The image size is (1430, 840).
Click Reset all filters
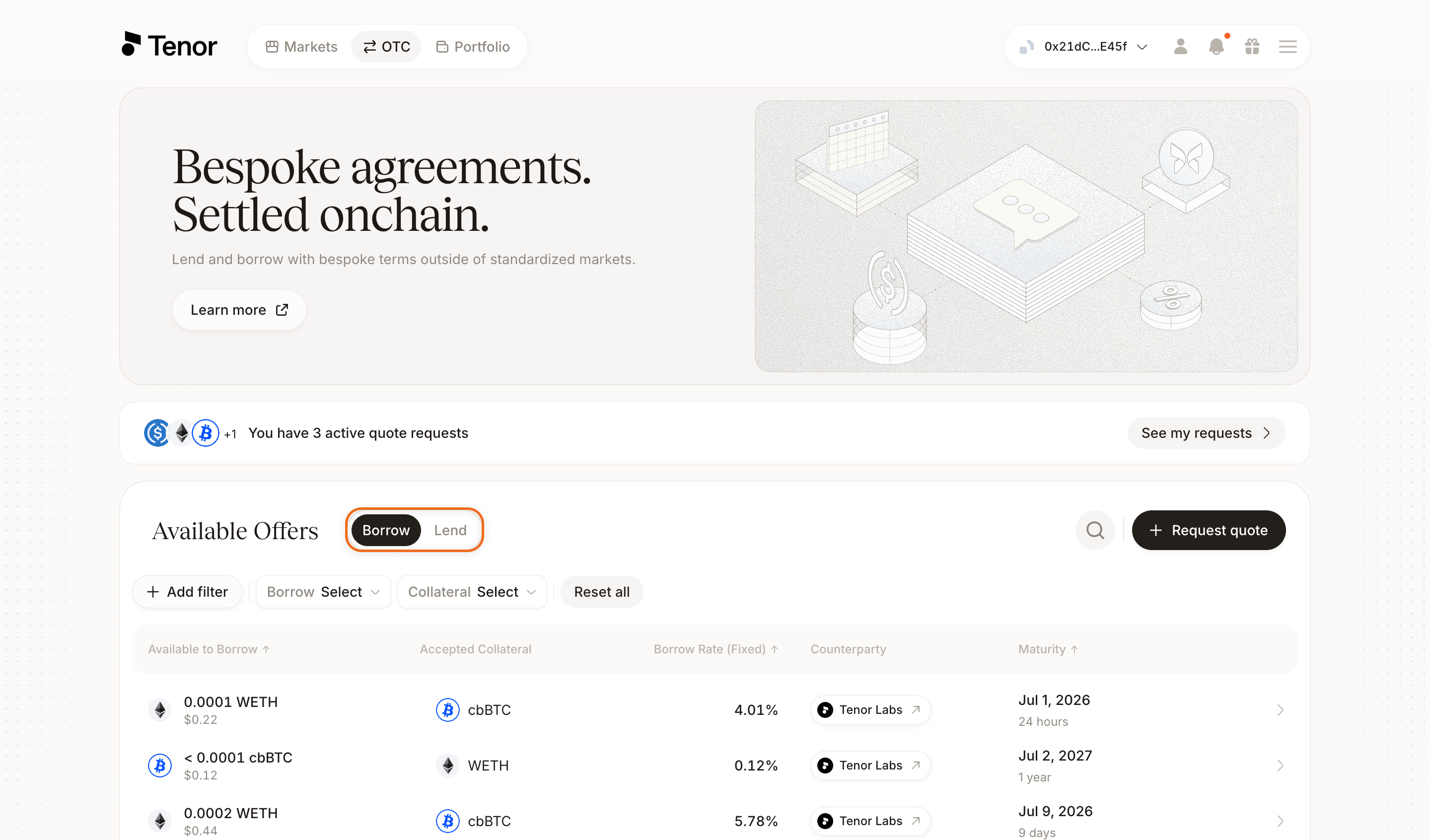(x=601, y=592)
